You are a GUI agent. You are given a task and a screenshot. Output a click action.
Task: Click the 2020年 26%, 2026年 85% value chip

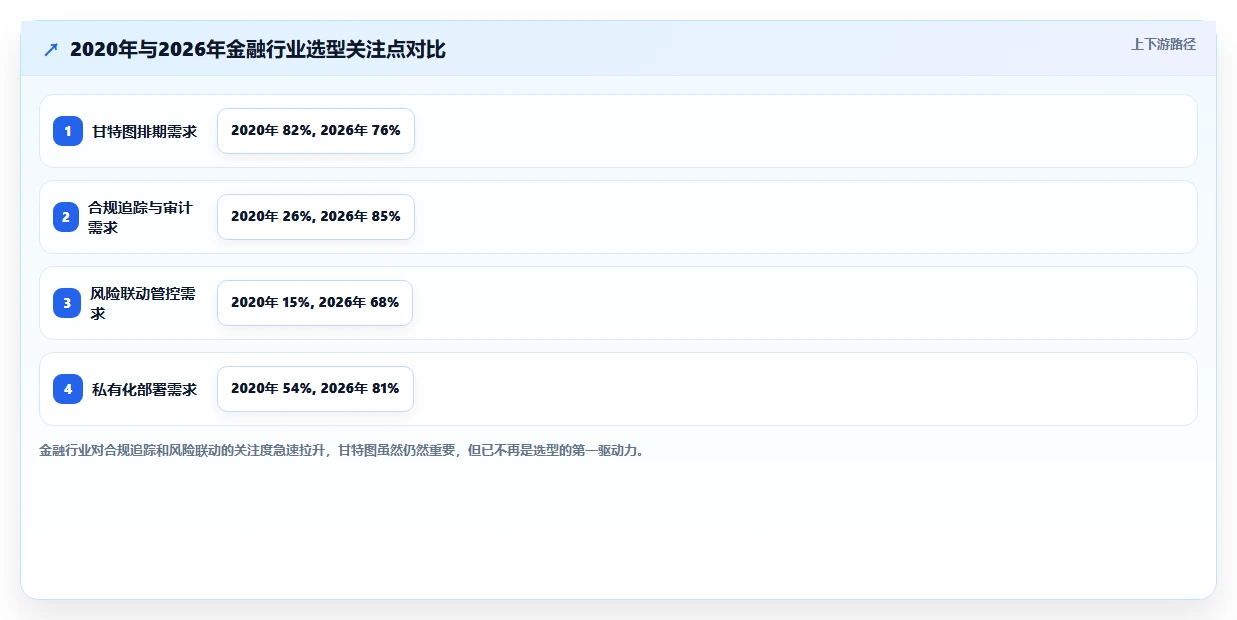pyautogui.click(x=316, y=217)
